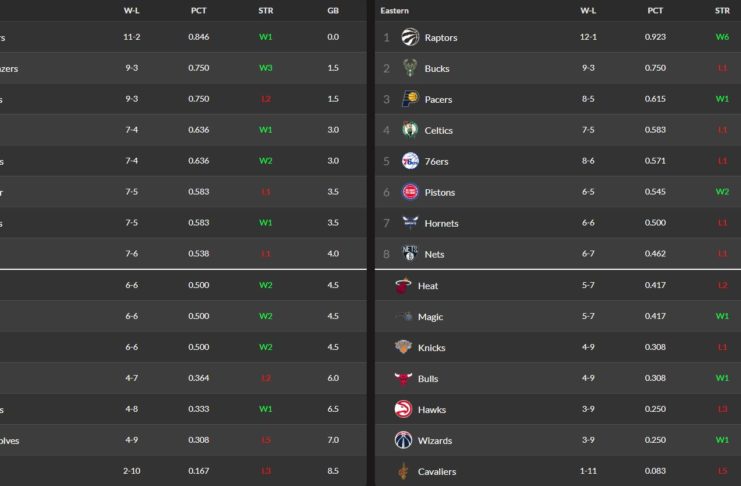741x486 pixels.
Task: Open the Cavaliers team page
Action: point(438,472)
